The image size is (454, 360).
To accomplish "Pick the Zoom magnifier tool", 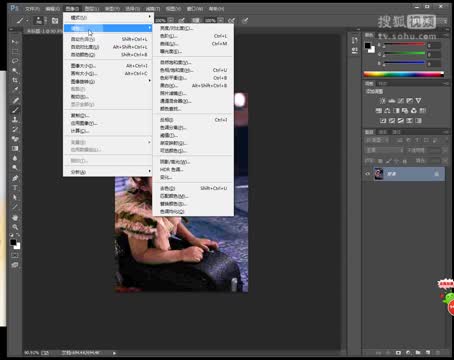I will (x=15, y=227).
